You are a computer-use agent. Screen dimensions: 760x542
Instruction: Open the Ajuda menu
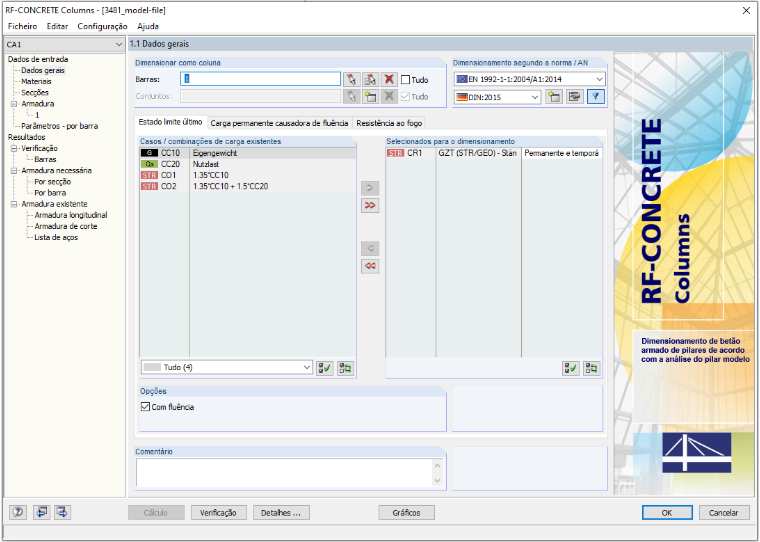(x=148, y=26)
